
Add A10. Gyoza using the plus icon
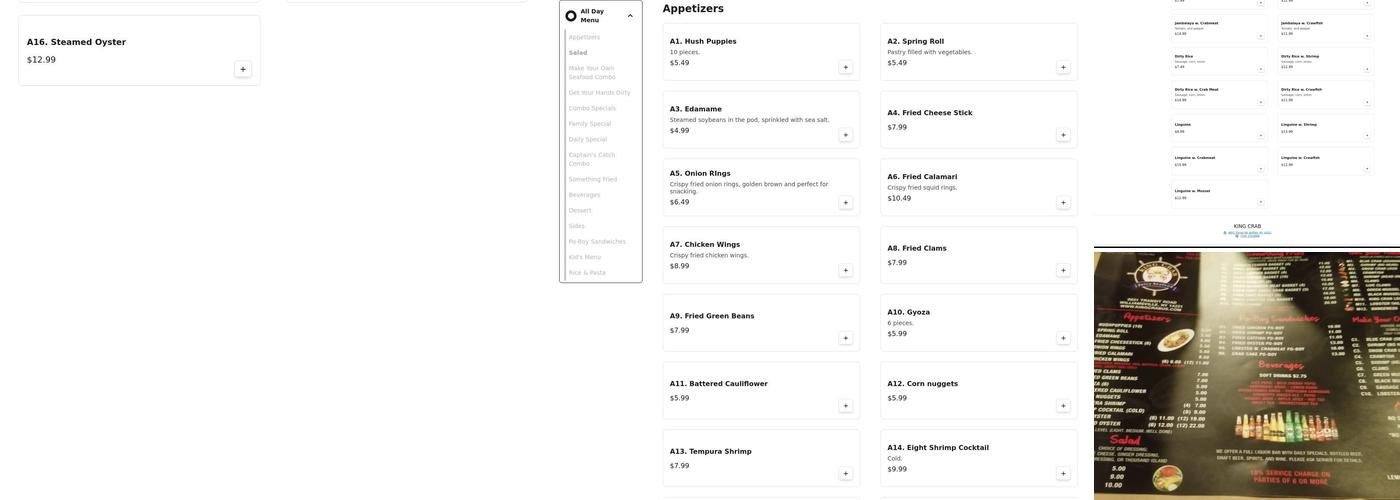1063,338
